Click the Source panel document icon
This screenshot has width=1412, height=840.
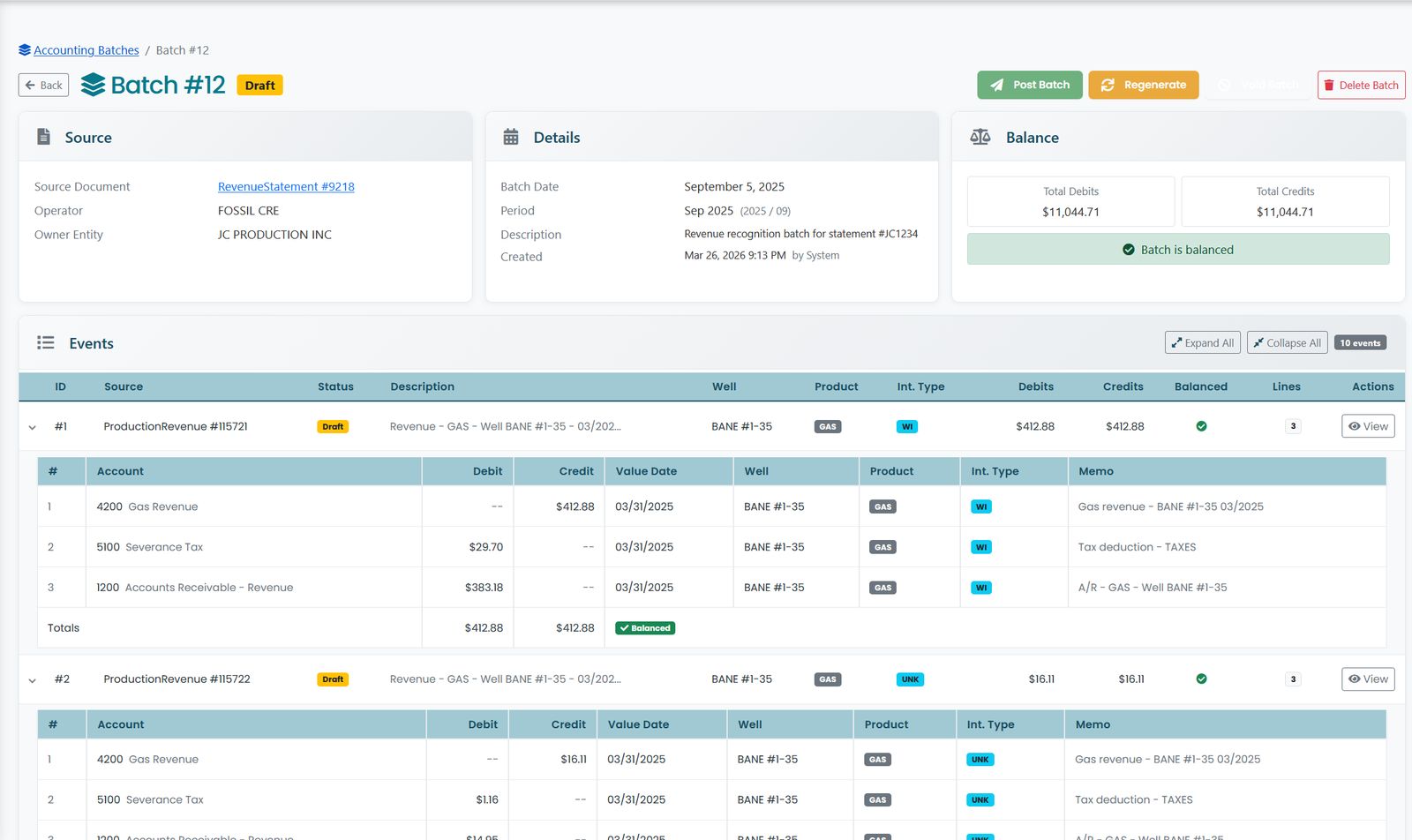pyautogui.click(x=43, y=137)
